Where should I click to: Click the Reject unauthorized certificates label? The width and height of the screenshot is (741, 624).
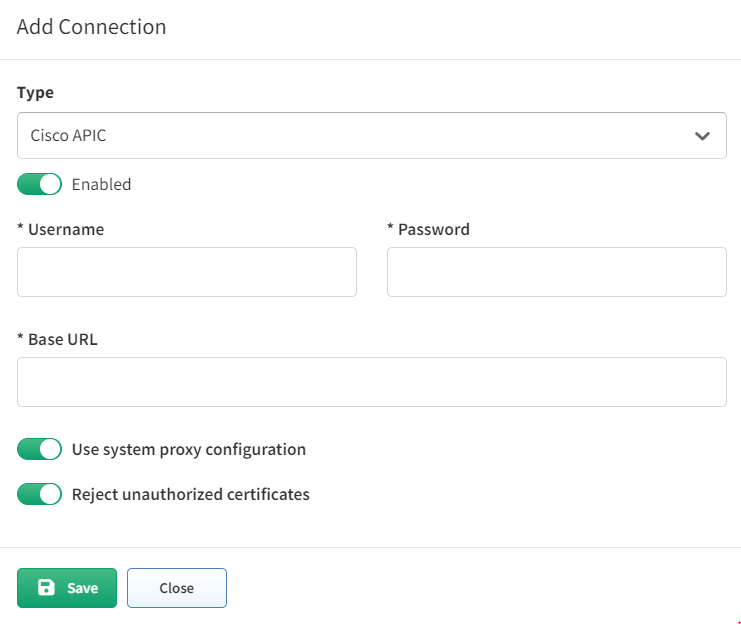tap(190, 494)
